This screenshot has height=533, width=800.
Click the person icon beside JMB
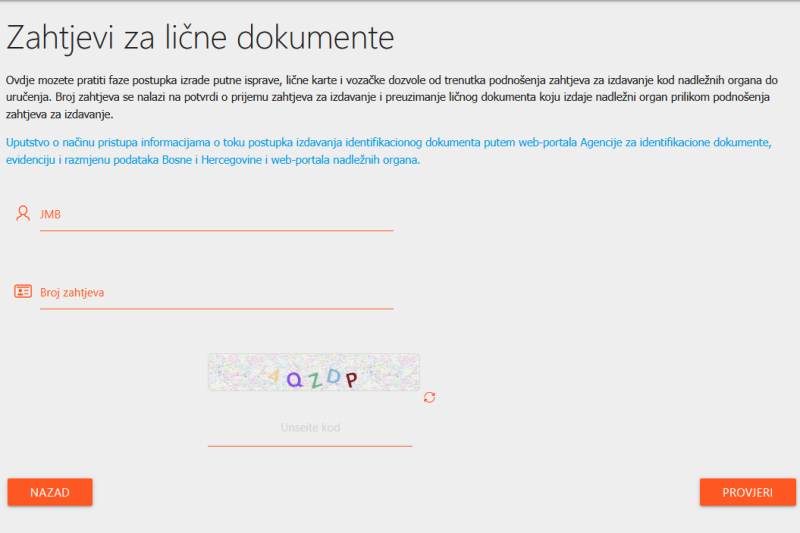pyautogui.click(x=23, y=213)
